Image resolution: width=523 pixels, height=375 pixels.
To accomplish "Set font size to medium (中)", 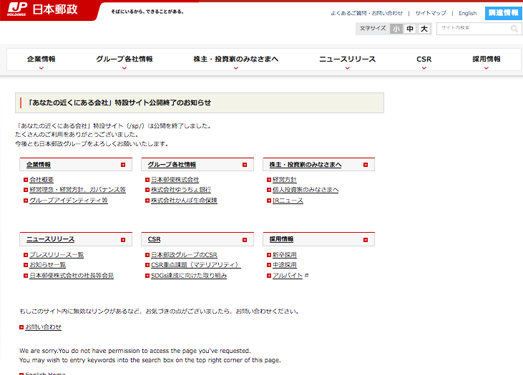I will click(410, 29).
